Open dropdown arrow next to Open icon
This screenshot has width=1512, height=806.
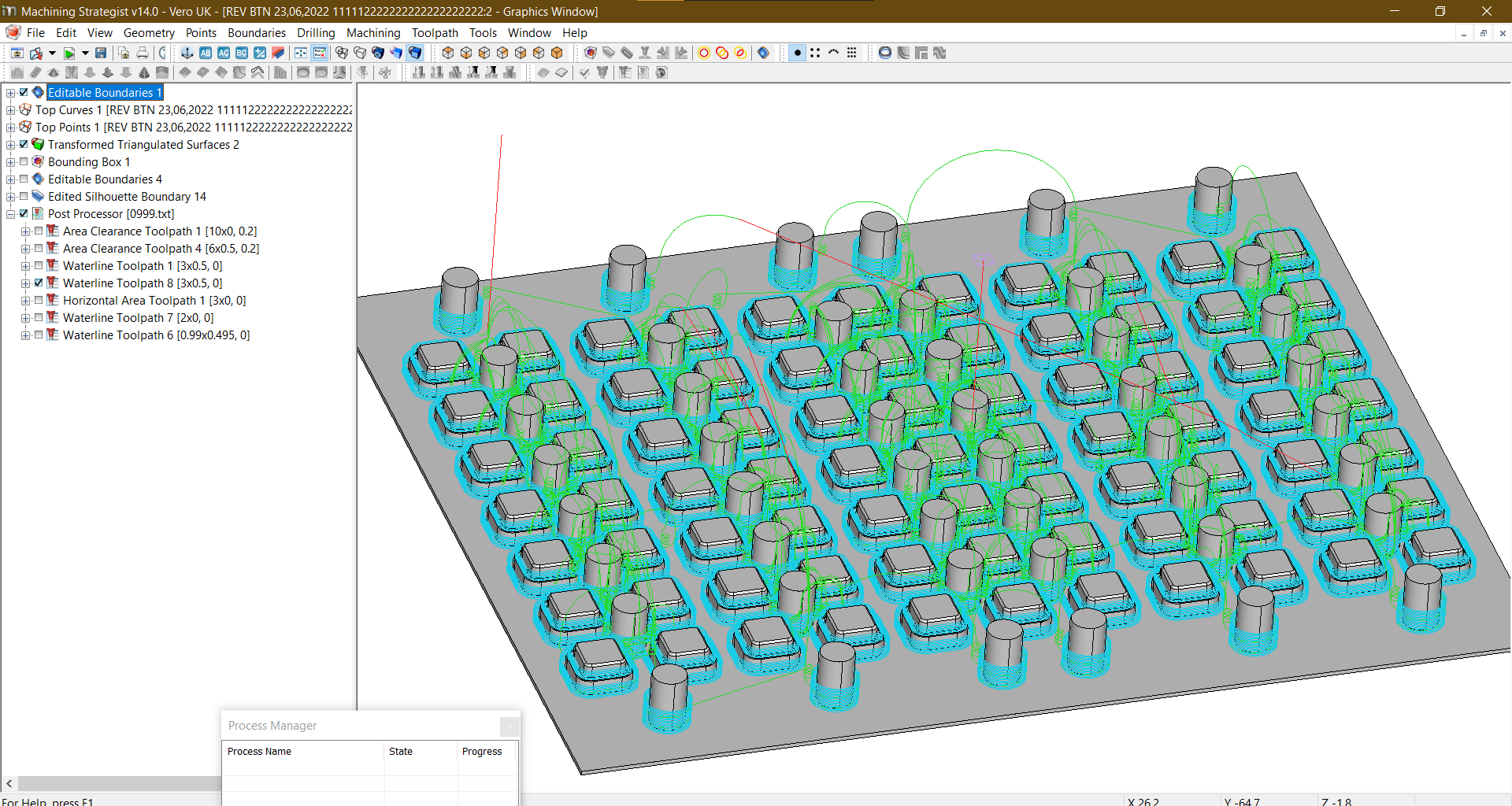coord(52,53)
